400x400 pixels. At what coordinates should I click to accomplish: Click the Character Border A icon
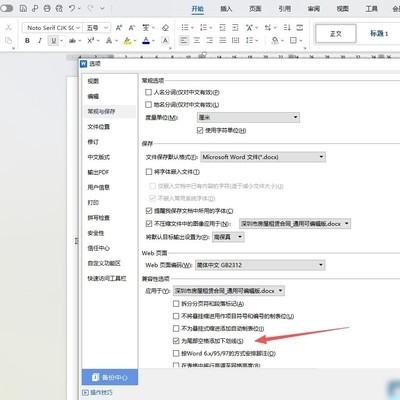click(x=165, y=41)
